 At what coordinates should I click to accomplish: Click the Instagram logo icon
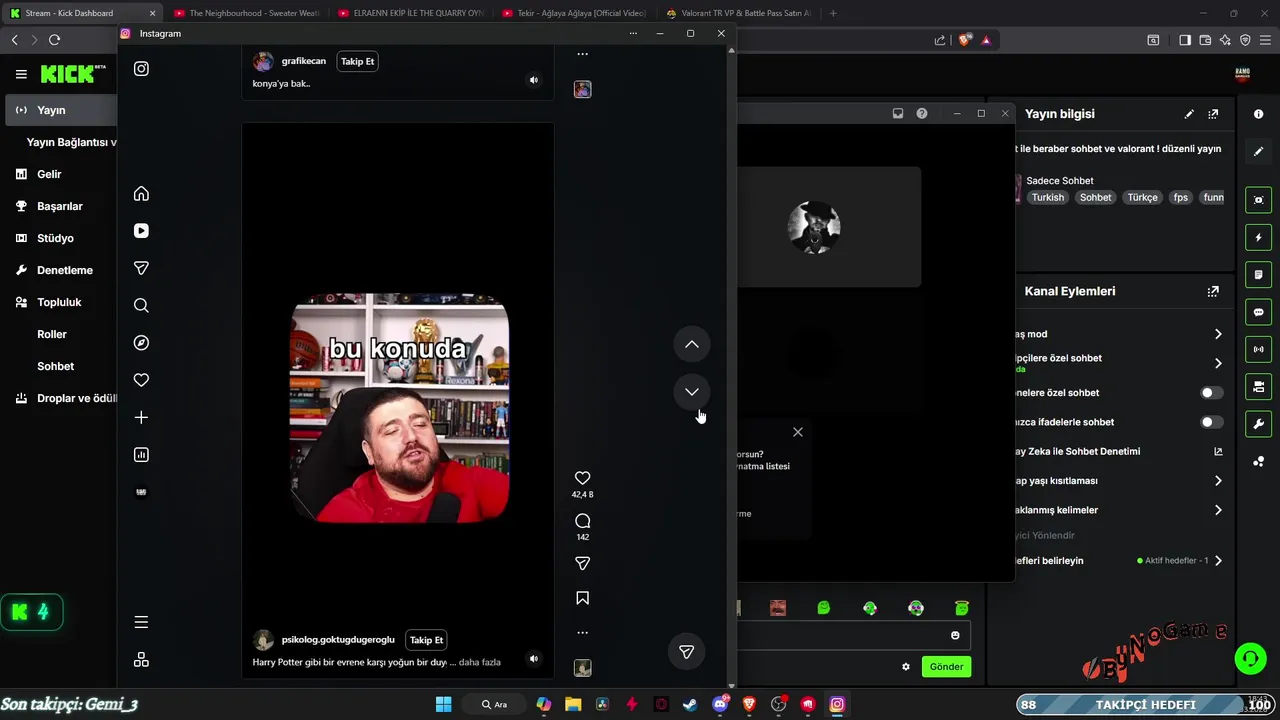141,69
